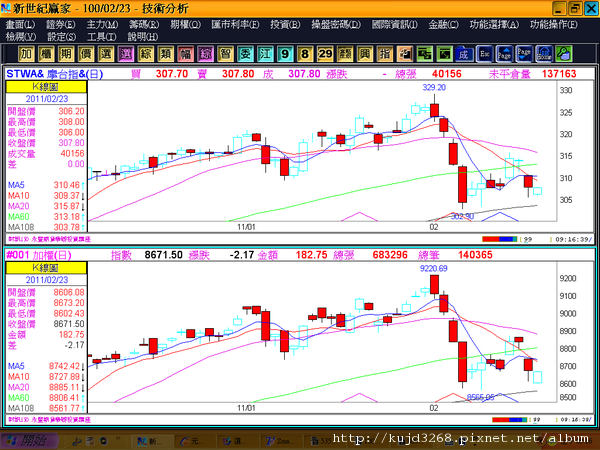Click the #001 加權(日) chart title
This screenshot has width=600, height=450.
coord(39,255)
